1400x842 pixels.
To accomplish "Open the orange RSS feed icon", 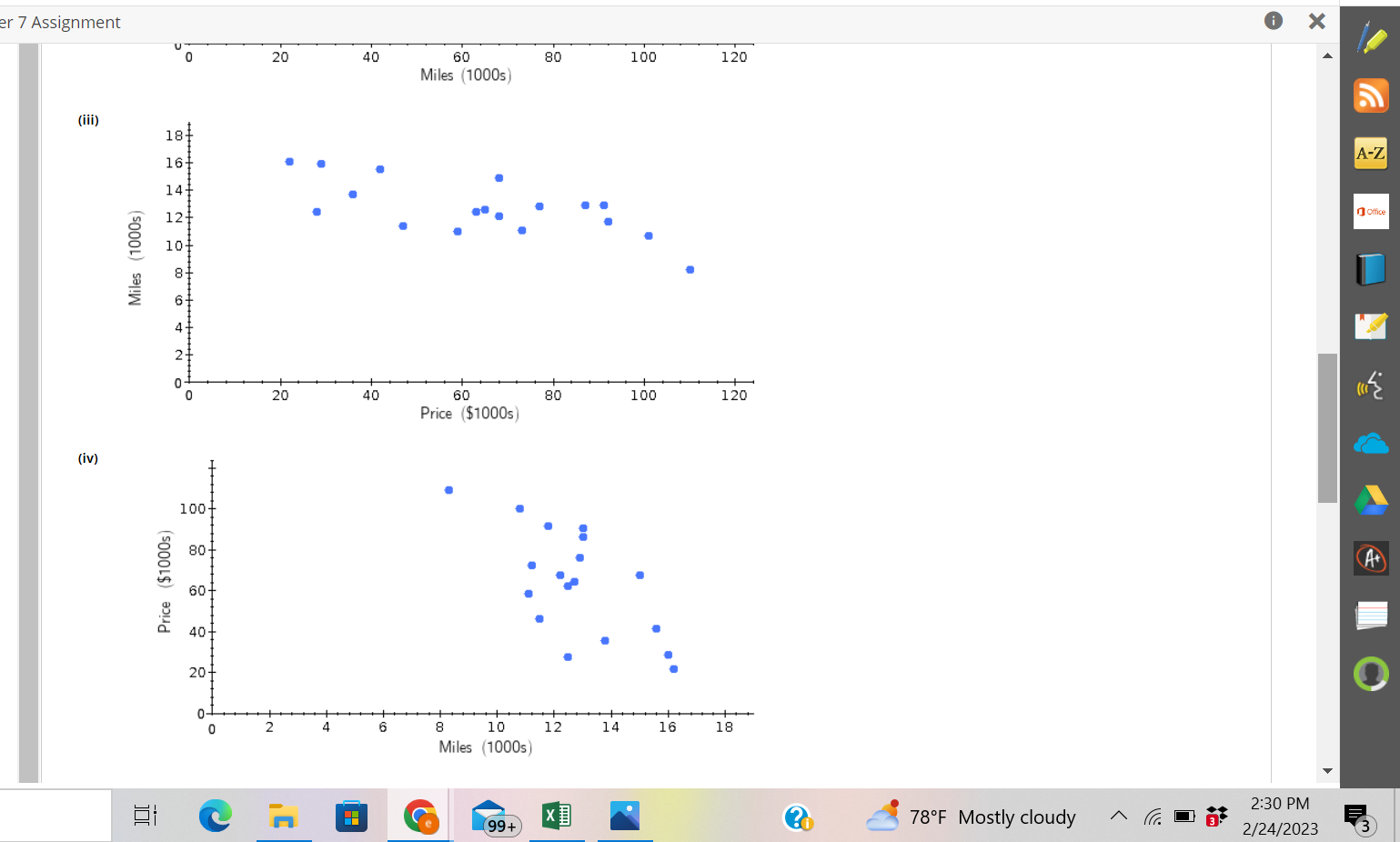I will (1371, 95).
